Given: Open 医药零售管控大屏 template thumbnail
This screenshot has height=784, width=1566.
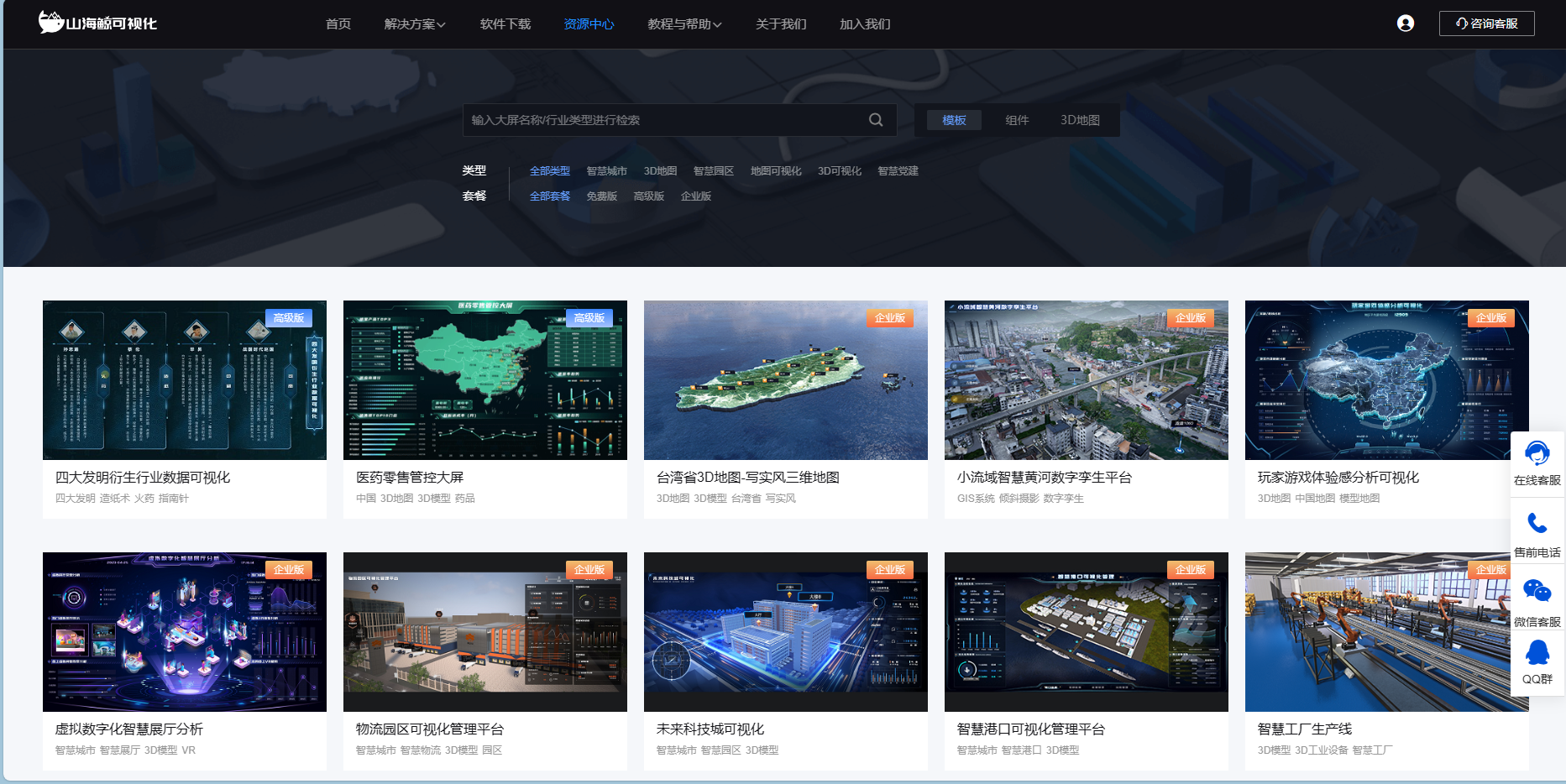Looking at the screenshot, I should point(485,380).
